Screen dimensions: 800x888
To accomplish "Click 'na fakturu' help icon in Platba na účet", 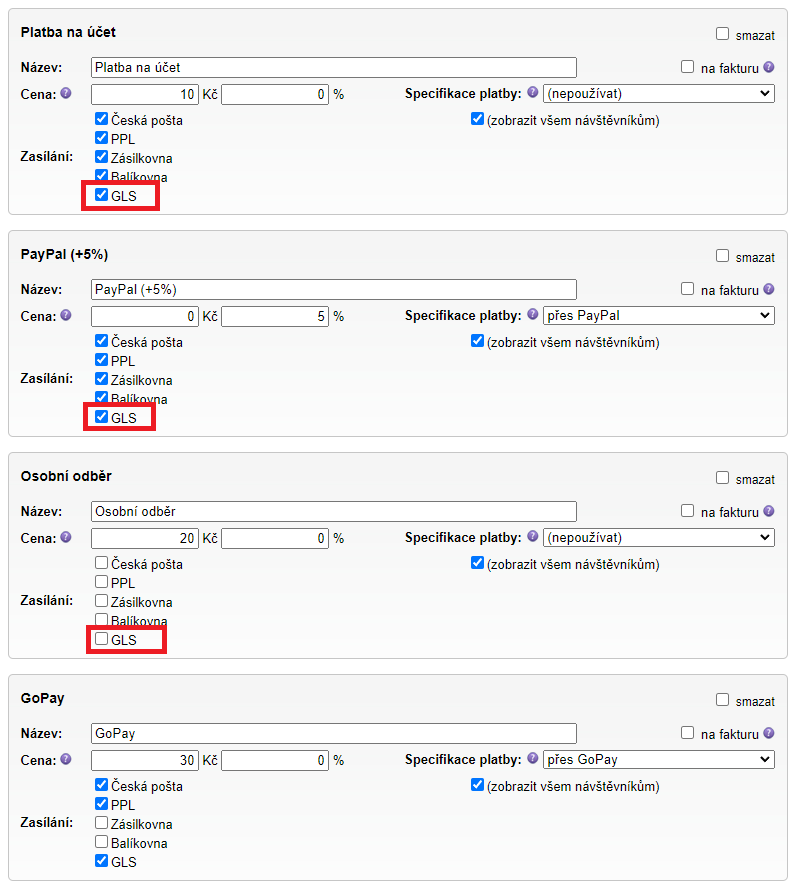I will 769,67.
